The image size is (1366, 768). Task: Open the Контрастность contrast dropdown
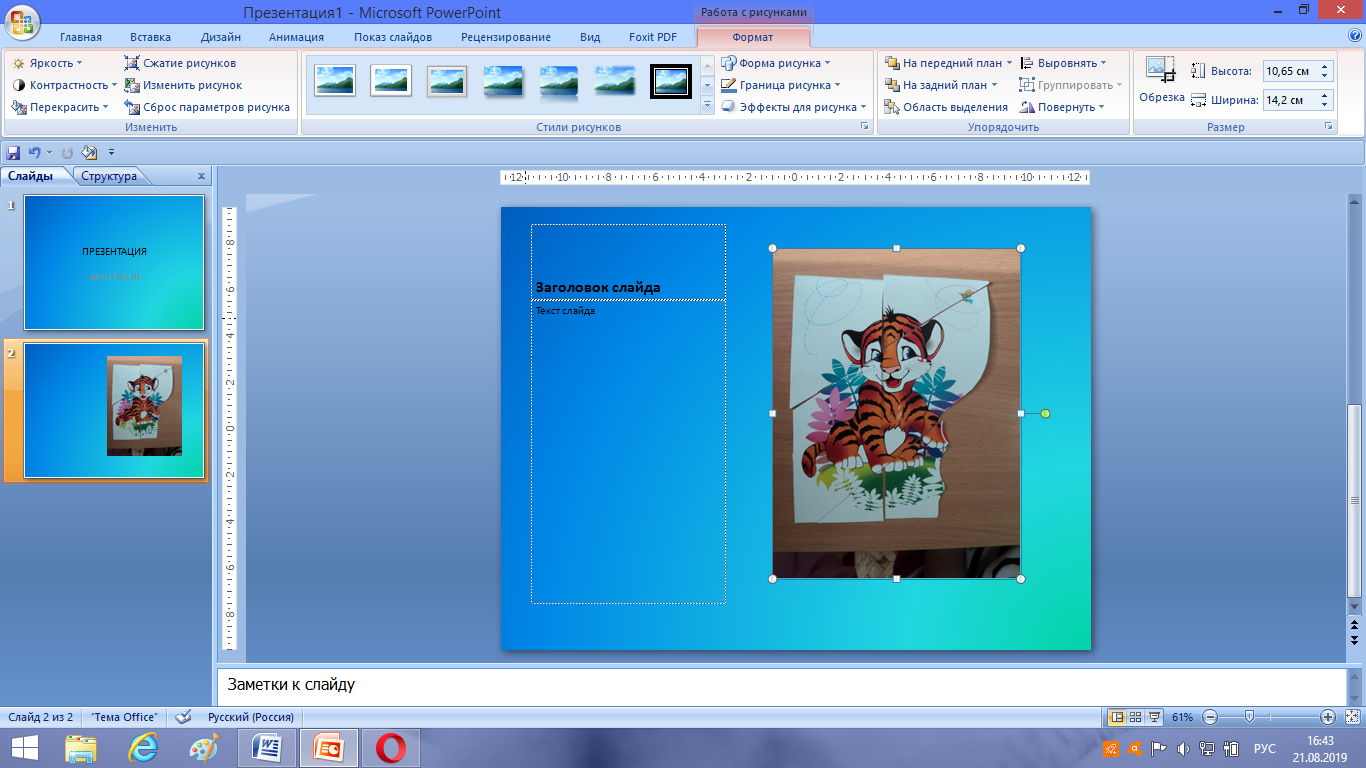[64, 85]
